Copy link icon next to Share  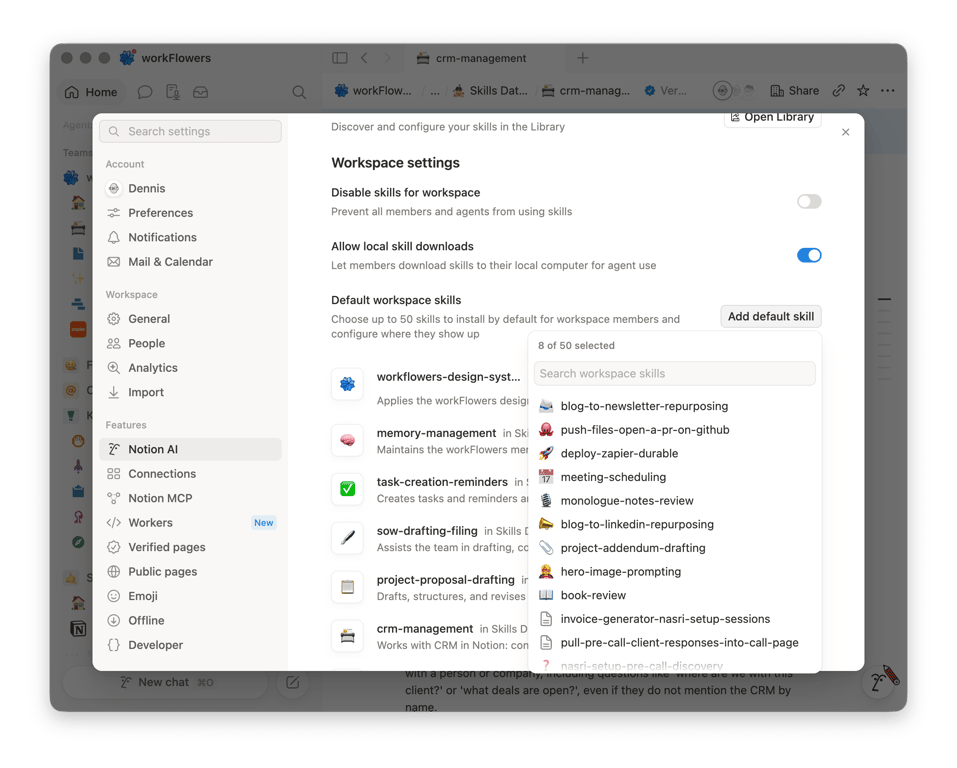(839, 91)
